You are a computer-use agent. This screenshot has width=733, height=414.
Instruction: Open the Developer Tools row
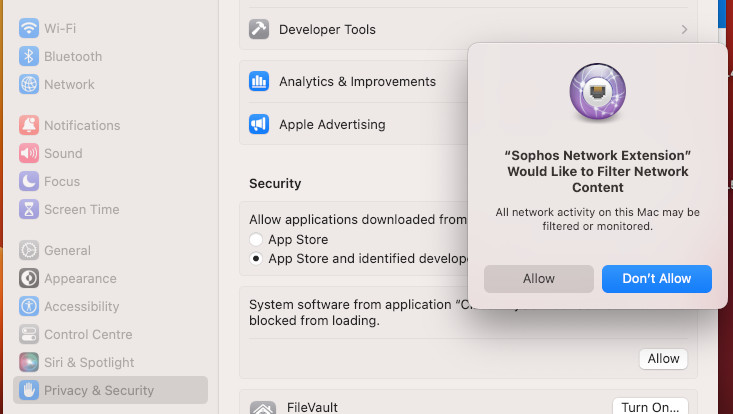click(468, 29)
